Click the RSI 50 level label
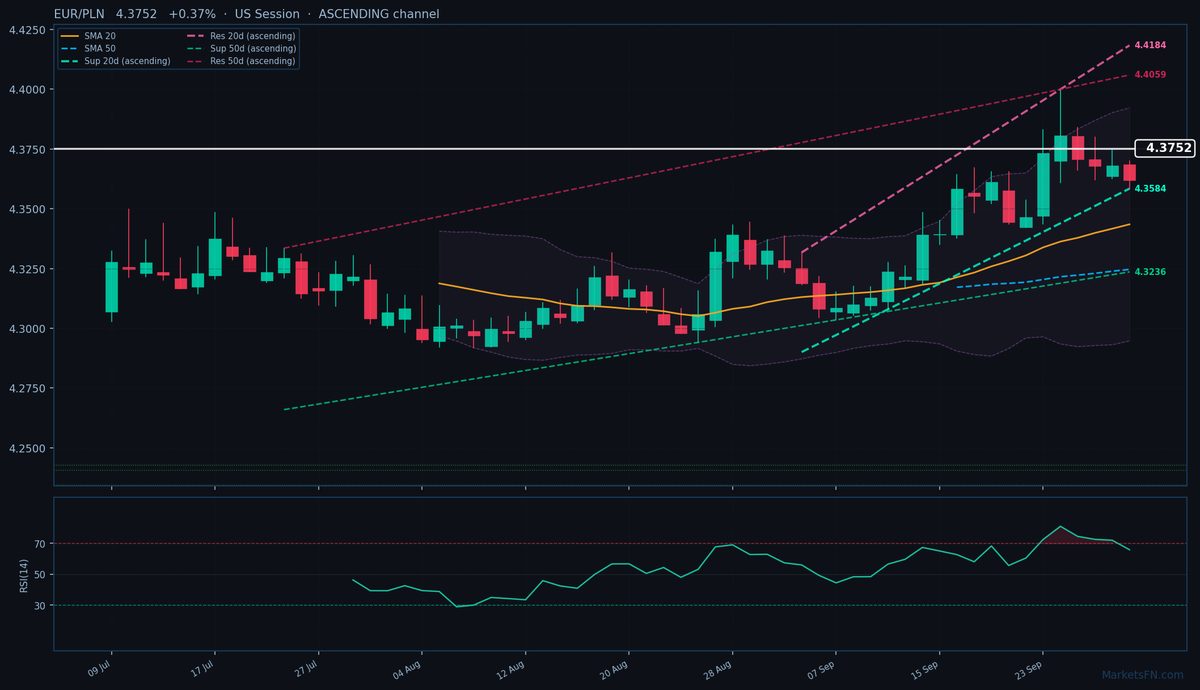 40,575
